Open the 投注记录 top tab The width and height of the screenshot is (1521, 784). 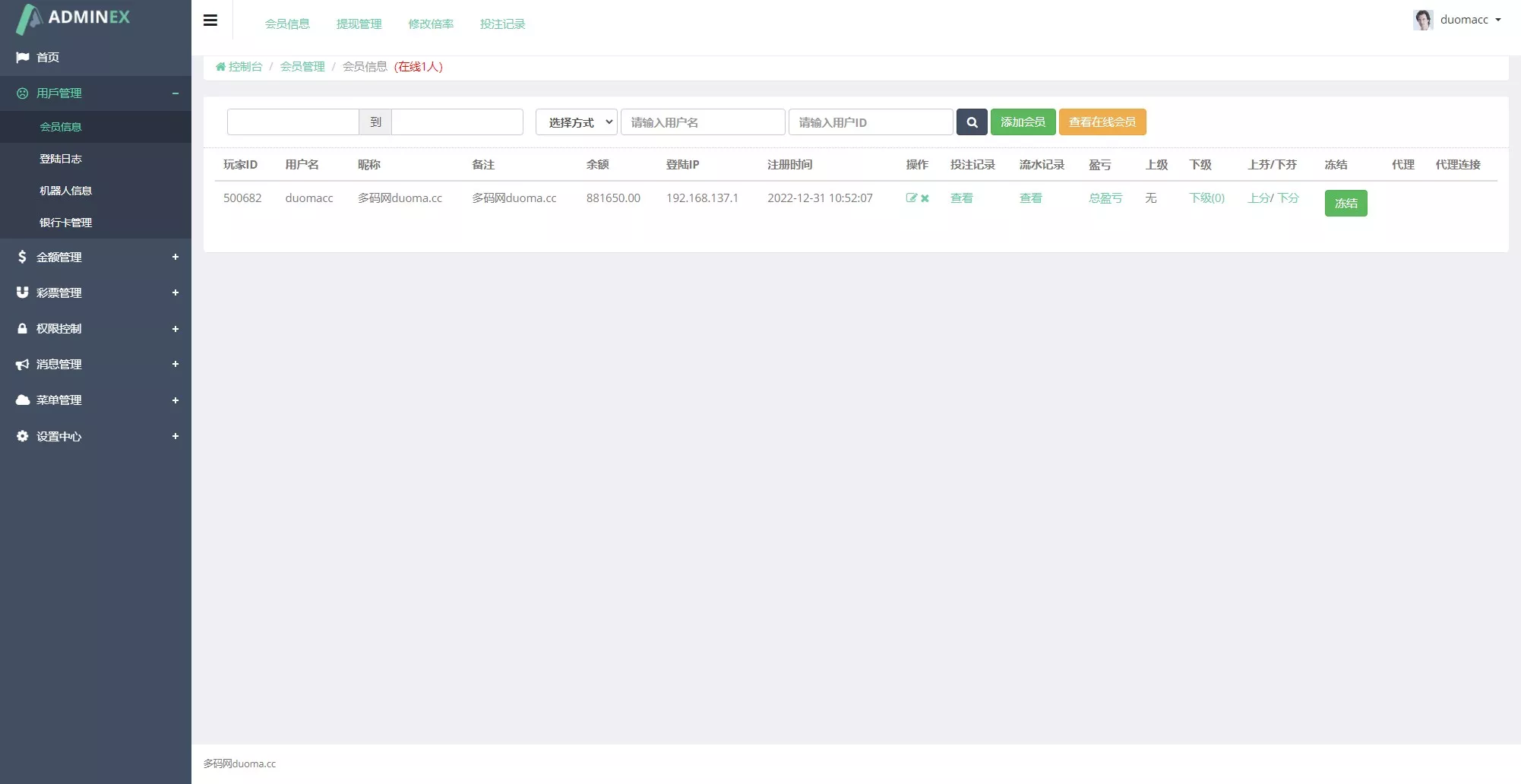[x=502, y=24]
